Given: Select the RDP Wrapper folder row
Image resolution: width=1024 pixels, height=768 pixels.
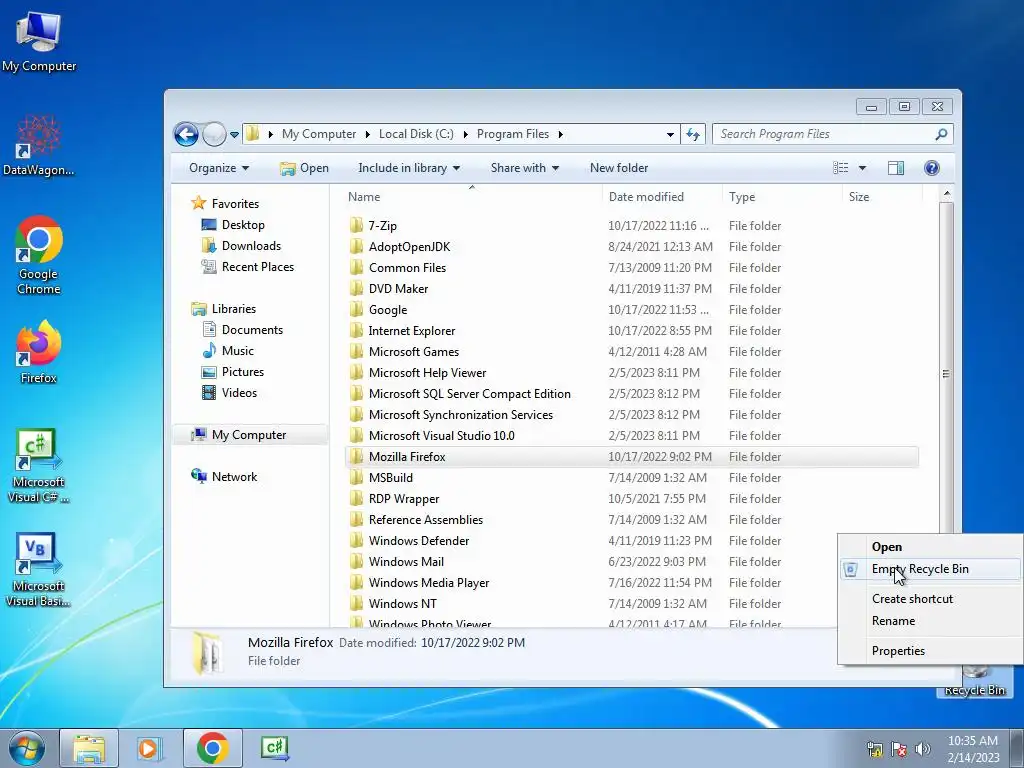Looking at the screenshot, I should click(632, 498).
